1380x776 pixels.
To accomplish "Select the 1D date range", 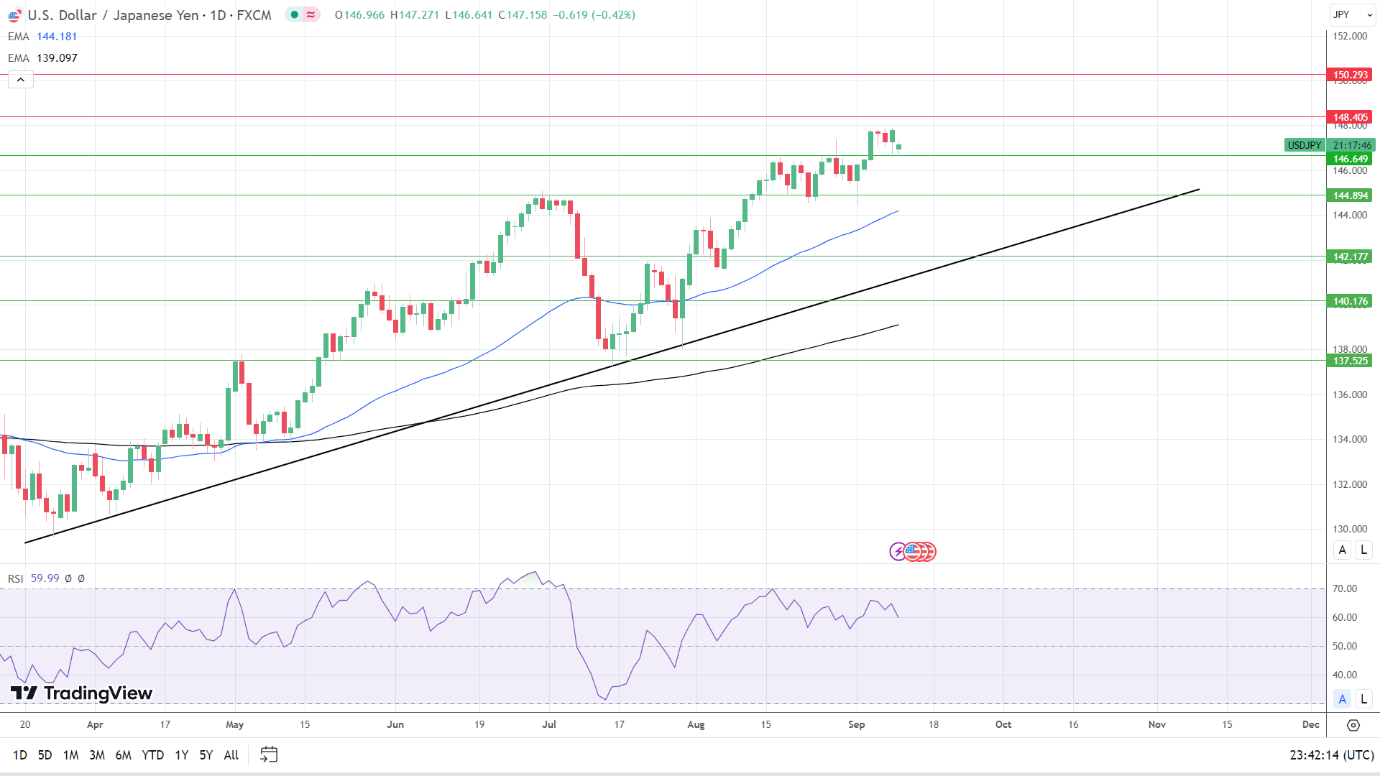I will click(20, 755).
